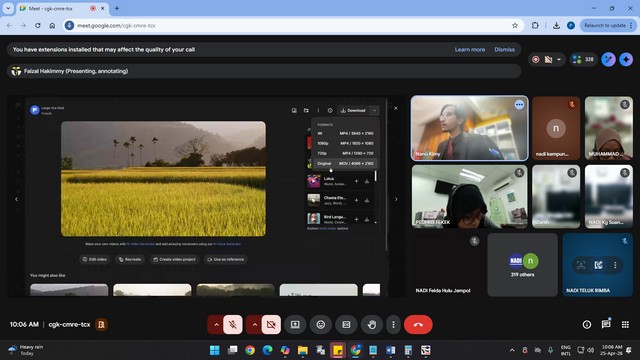Open the activities grid icon
Viewport: 640px width, 360px height.
[625, 324]
